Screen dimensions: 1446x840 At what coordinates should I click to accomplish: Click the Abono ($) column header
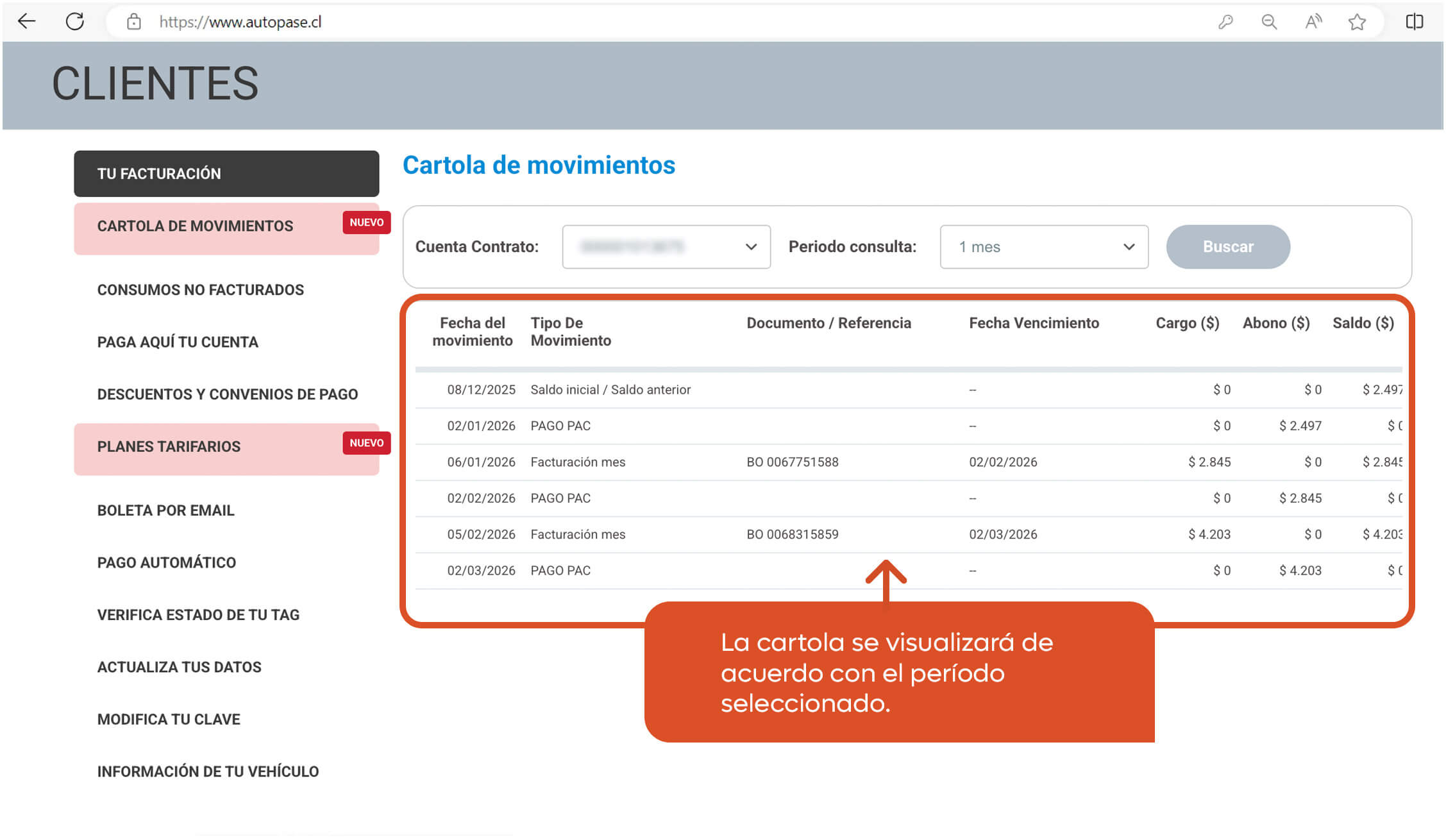(1276, 323)
